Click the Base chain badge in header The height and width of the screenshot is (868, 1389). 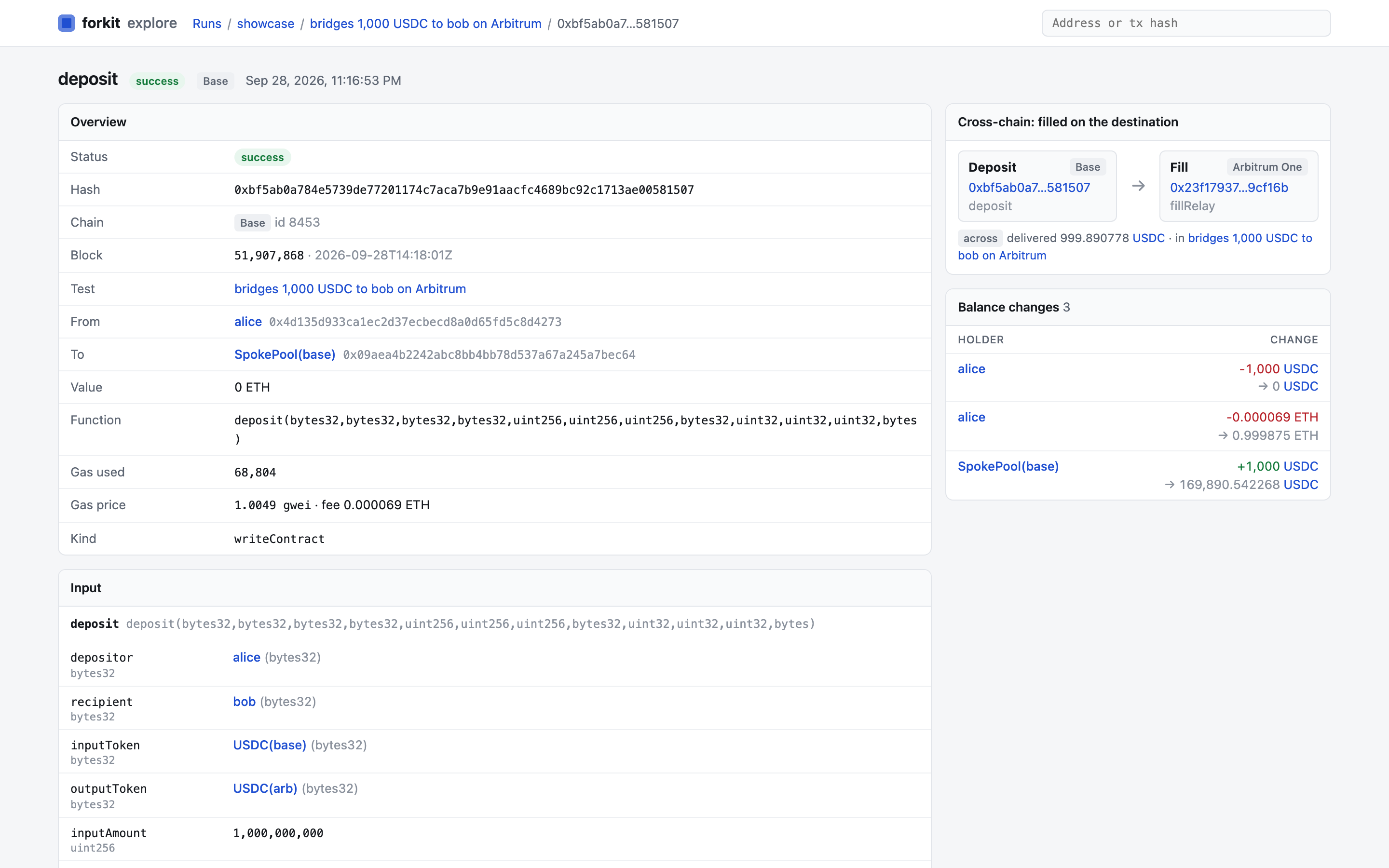click(x=215, y=81)
